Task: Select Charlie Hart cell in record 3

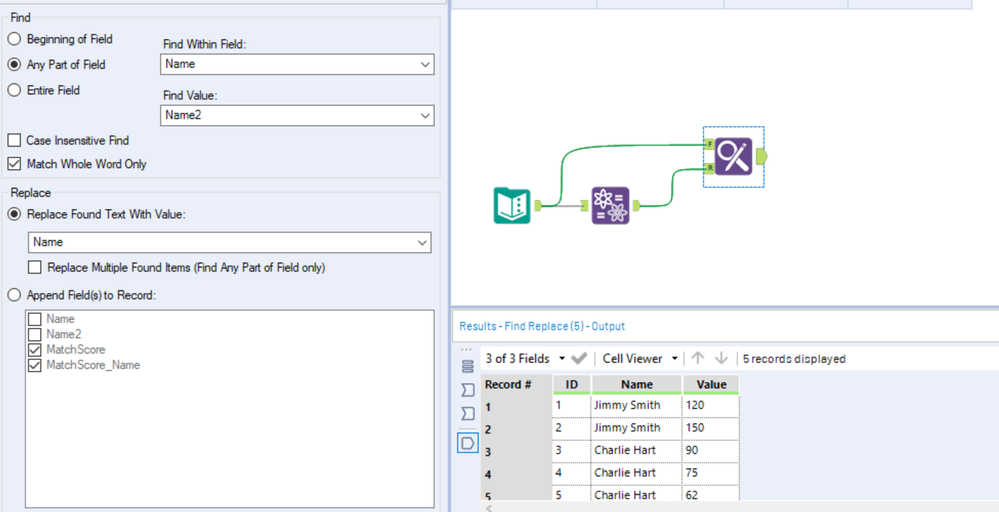Action: click(x=637, y=450)
